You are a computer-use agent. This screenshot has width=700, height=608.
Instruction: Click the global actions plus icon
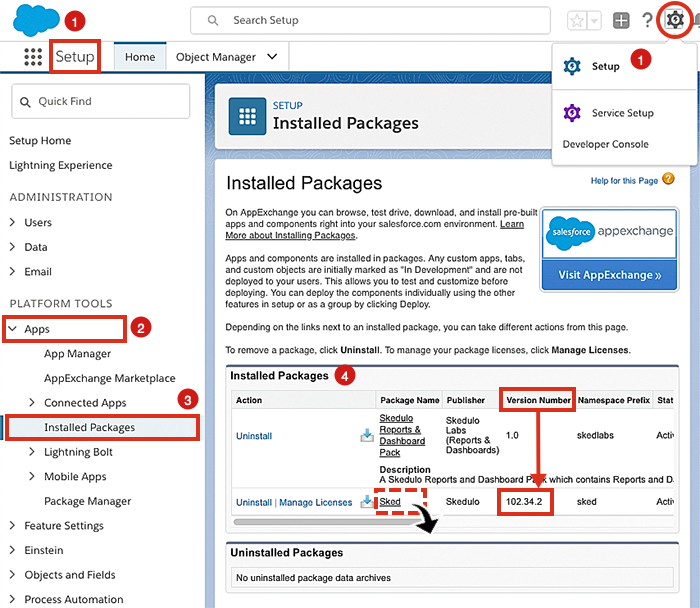(x=621, y=20)
